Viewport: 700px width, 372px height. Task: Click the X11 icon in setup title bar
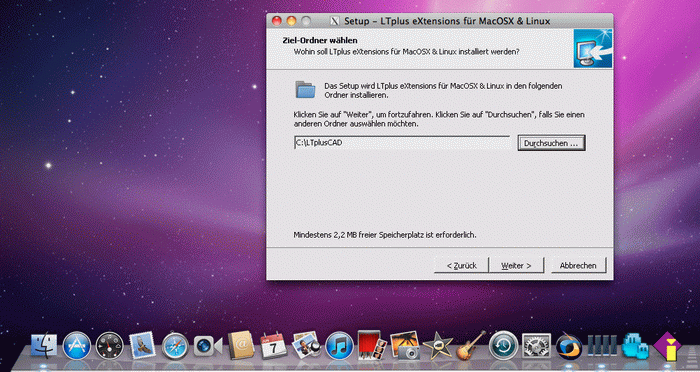point(335,21)
